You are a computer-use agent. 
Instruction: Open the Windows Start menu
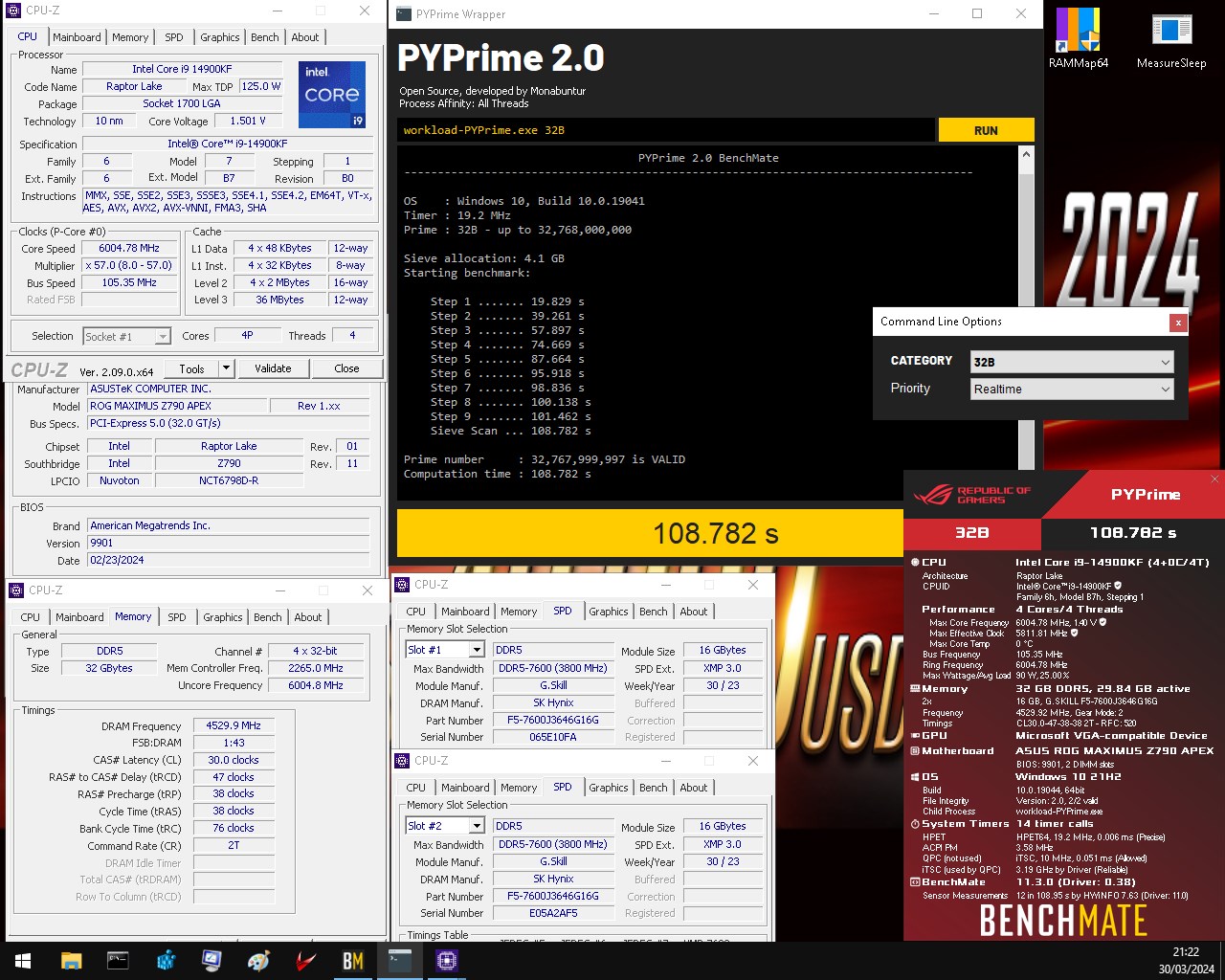(x=23, y=961)
